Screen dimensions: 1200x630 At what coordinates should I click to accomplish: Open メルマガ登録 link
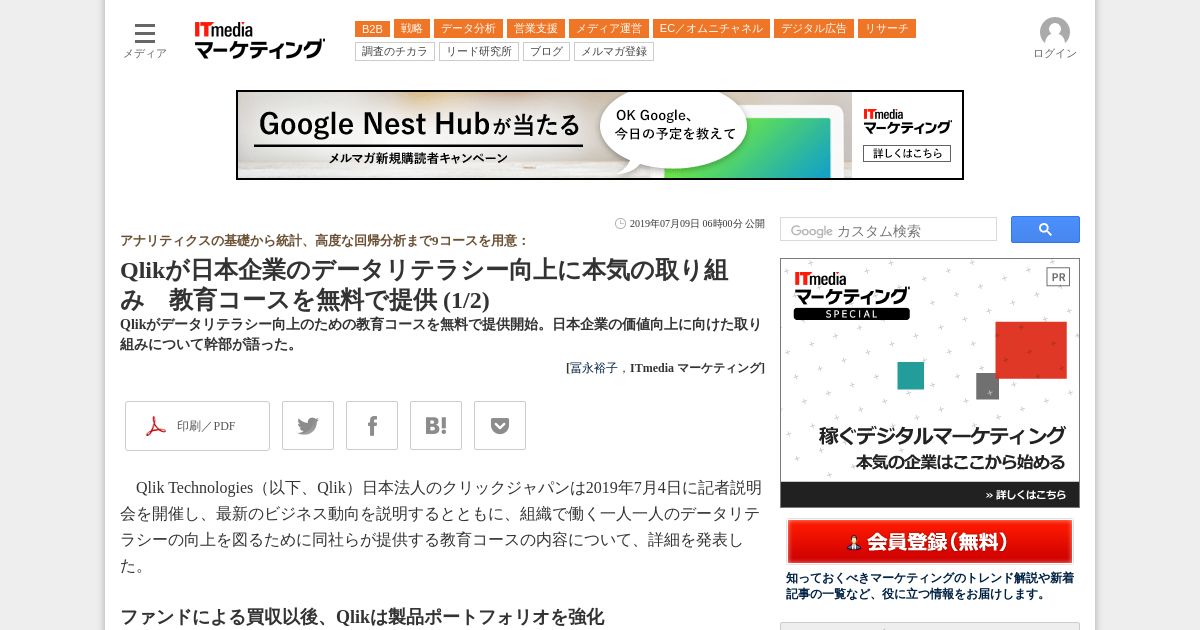(x=614, y=52)
